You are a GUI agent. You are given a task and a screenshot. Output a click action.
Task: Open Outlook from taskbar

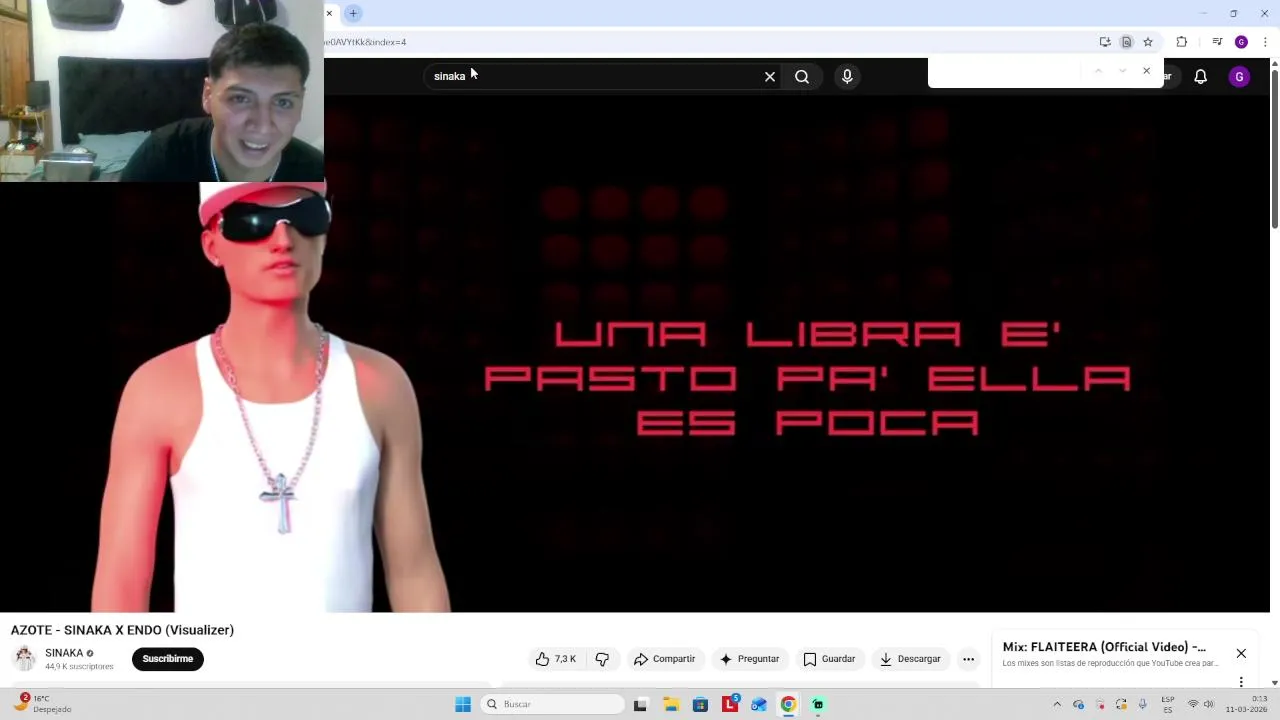(x=759, y=704)
